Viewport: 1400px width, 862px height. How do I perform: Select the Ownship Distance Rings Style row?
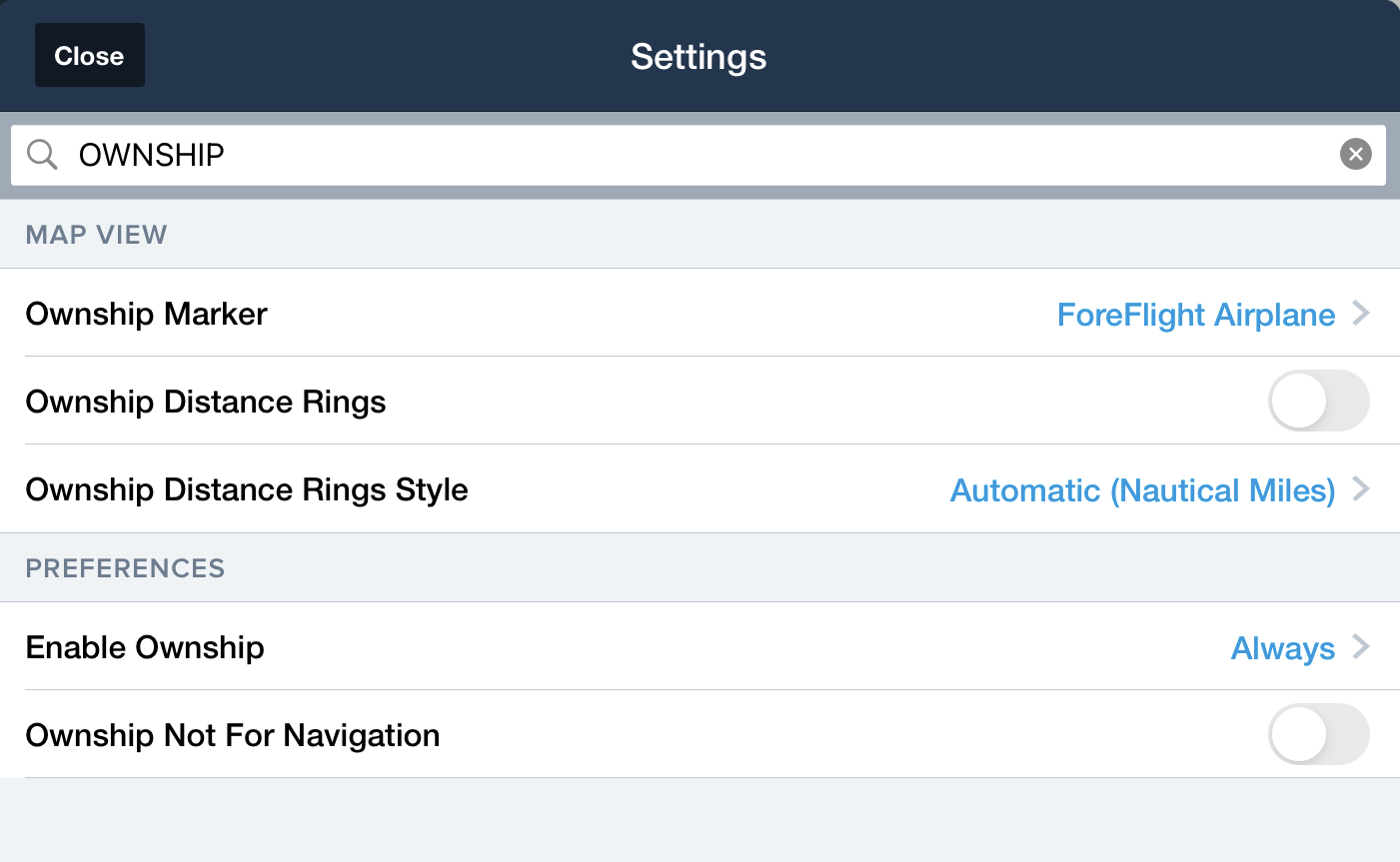246,489
